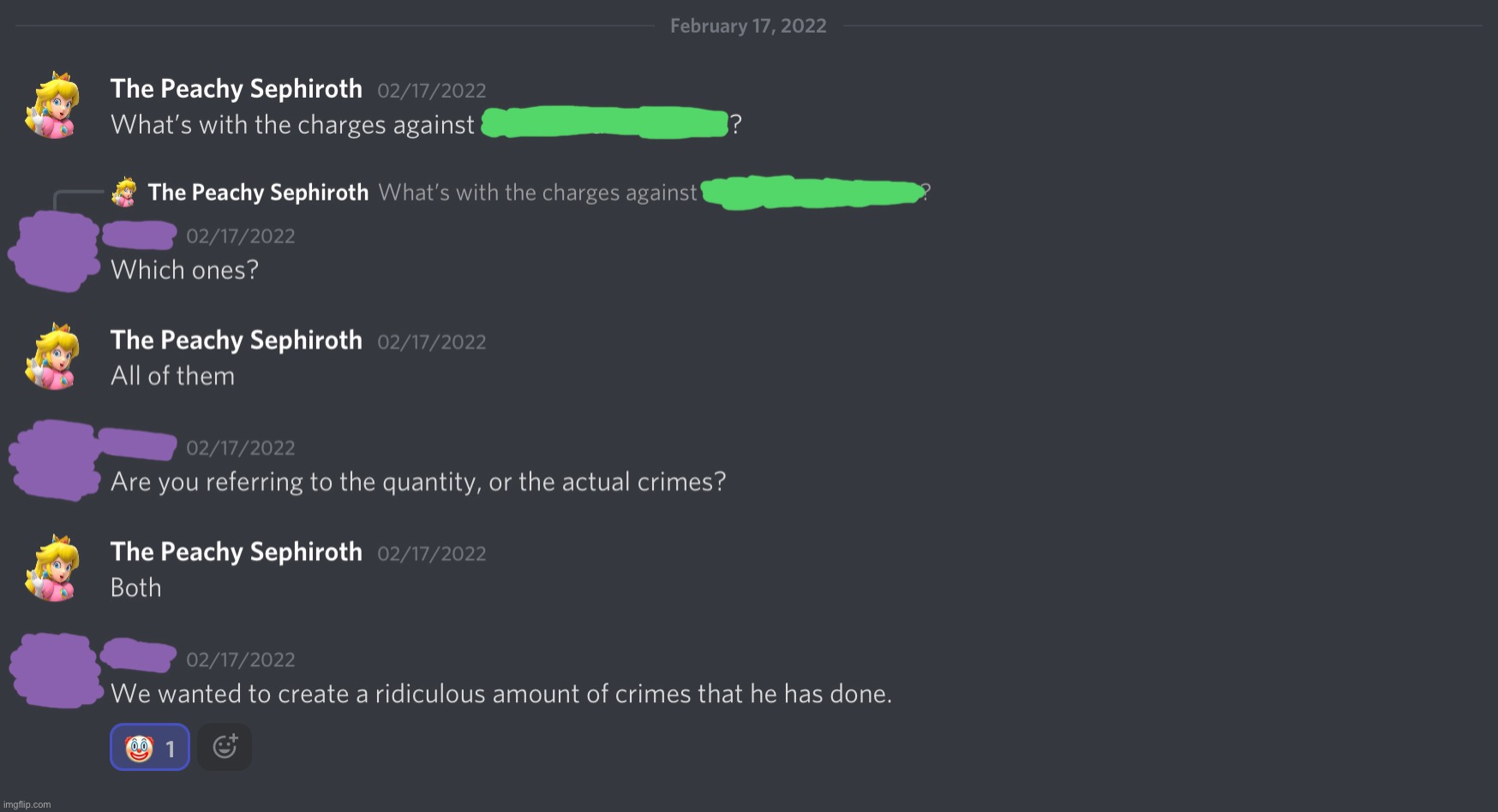Click the clown reaction count of 1

click(171, 748)
